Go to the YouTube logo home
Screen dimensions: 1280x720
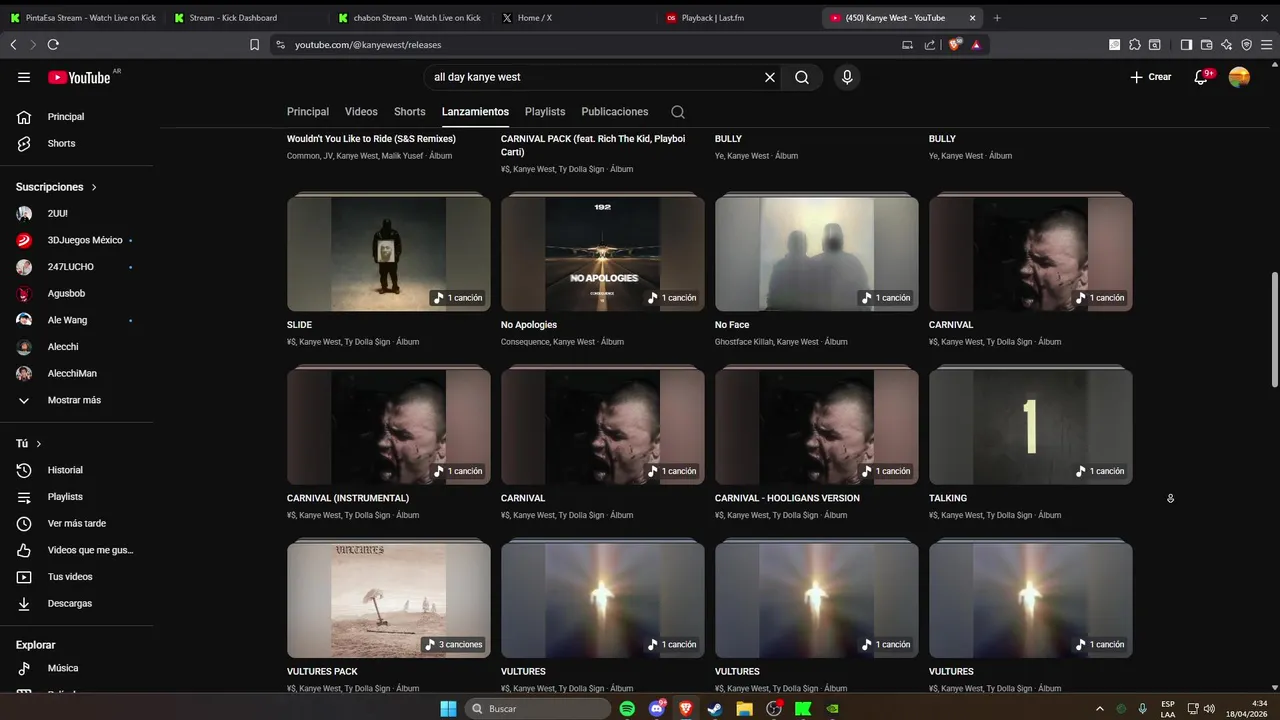click(x=79, y=77)
